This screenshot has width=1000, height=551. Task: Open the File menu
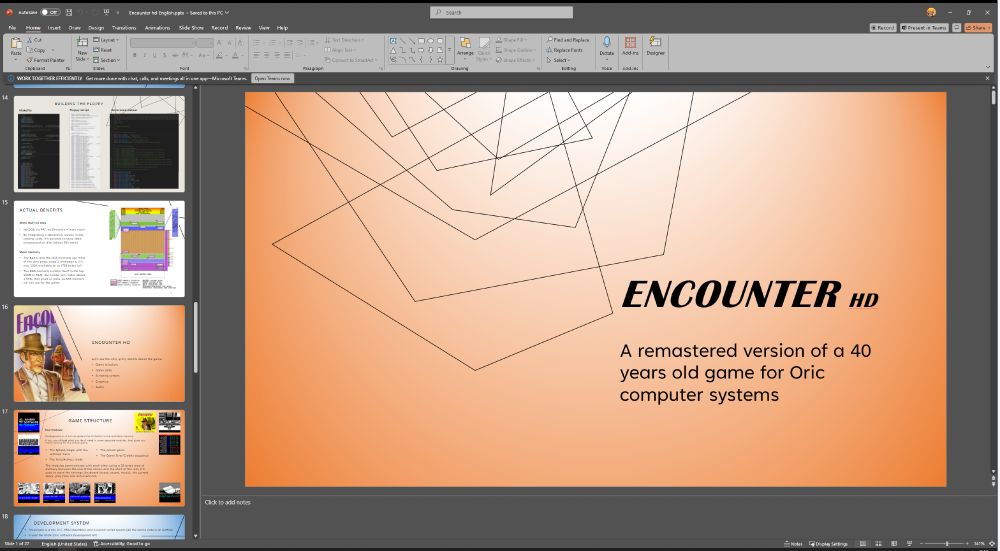point(12,28)
